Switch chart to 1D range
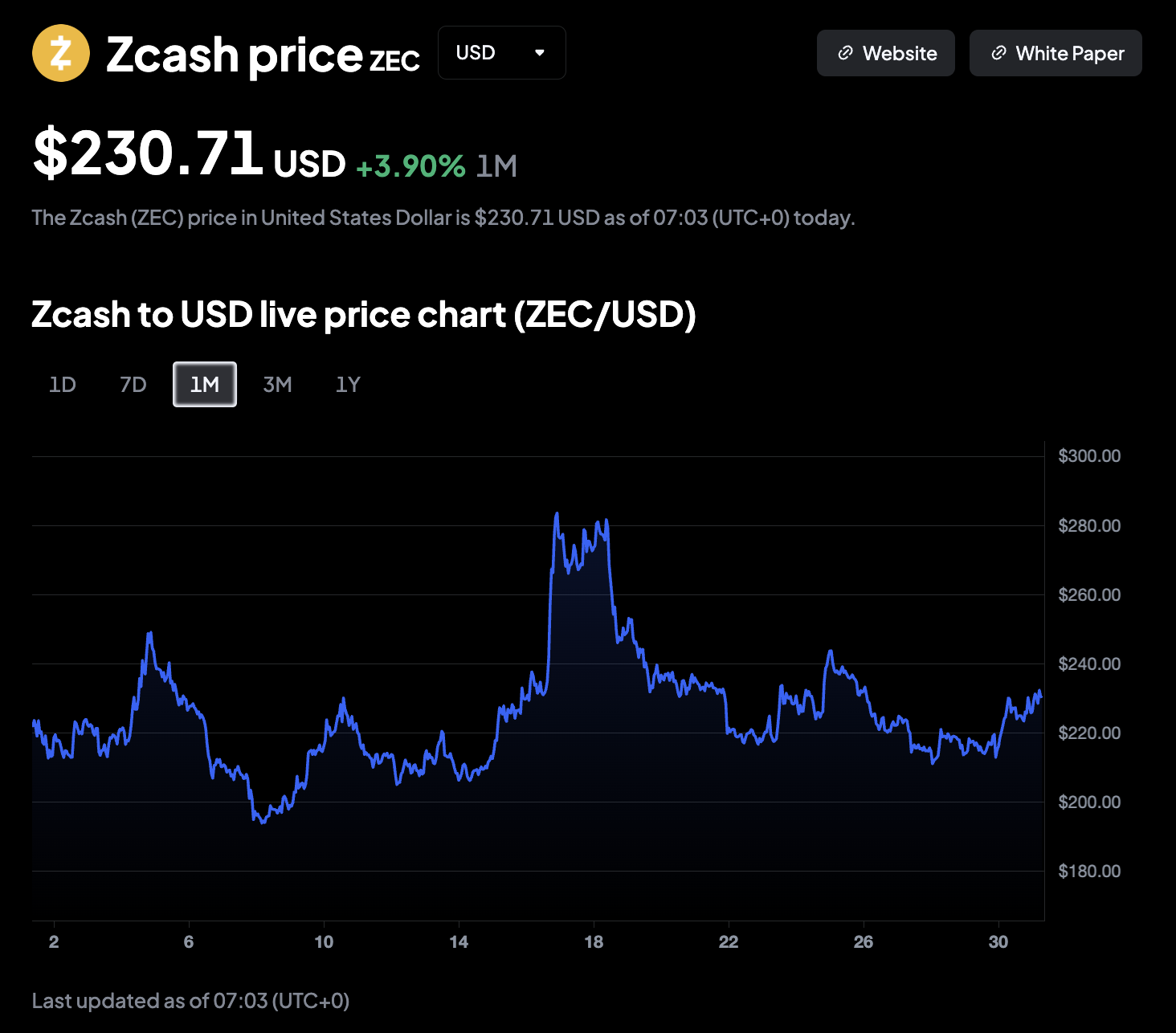This screenshot has width=1176, height=1033. [x=63, y=385]
